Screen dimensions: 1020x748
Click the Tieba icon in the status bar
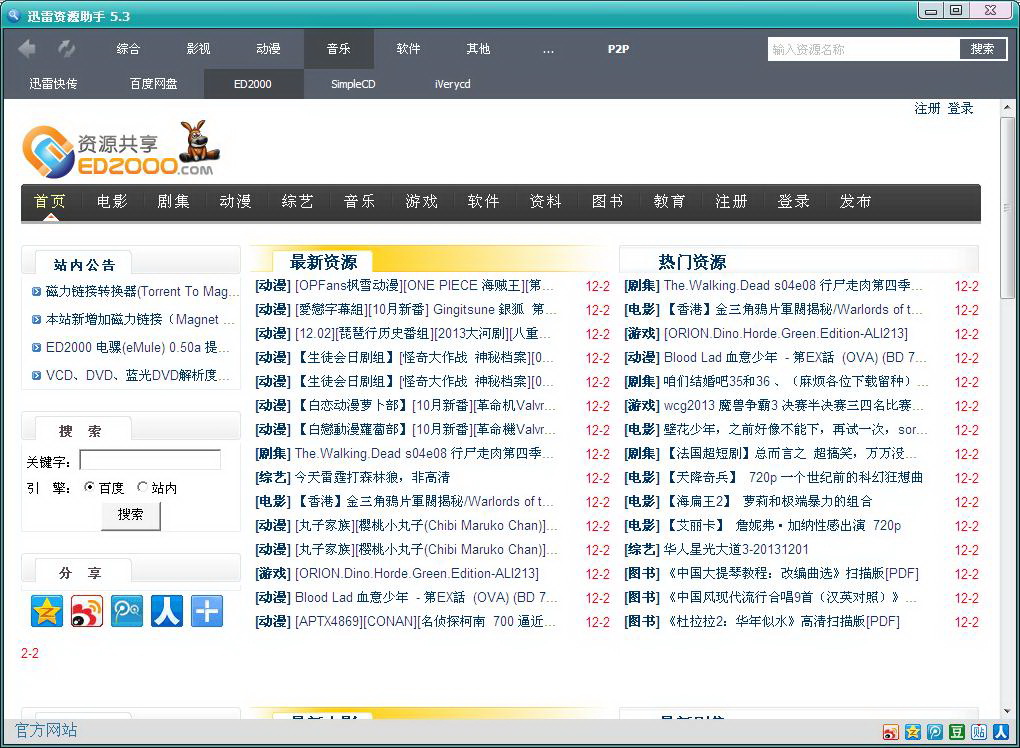[x=979, y=731]
